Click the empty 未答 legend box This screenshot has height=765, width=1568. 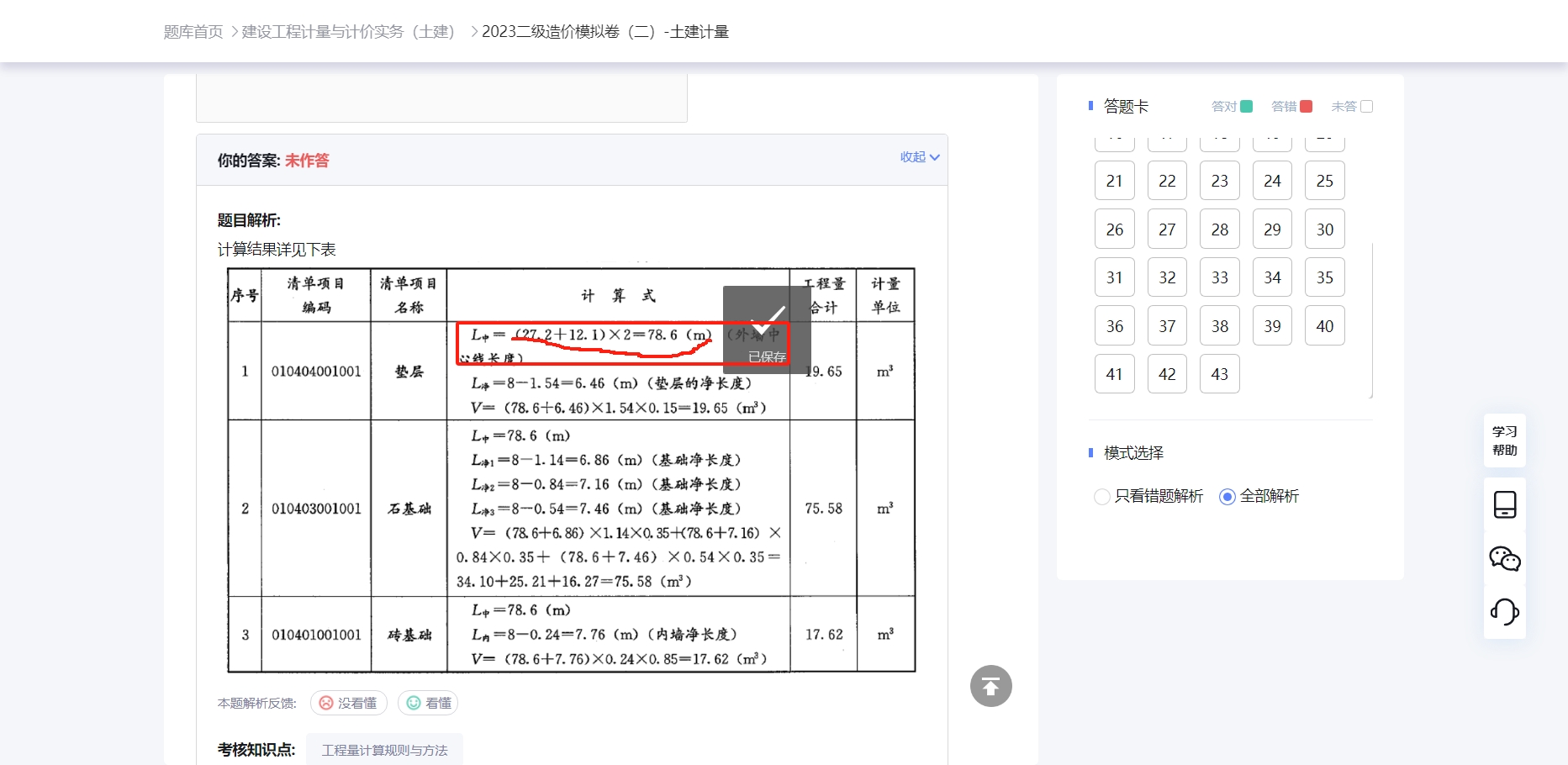[1367, 107]
